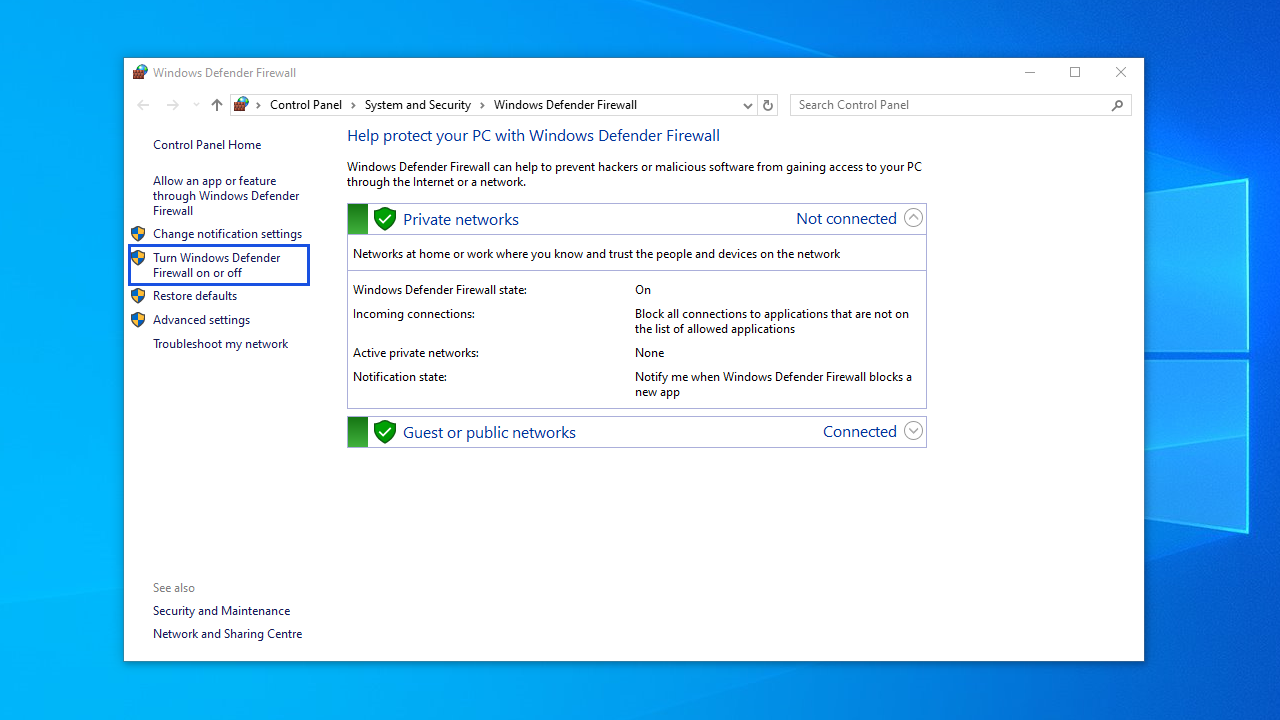Go up one level with Up arrow

pos(217,105)
